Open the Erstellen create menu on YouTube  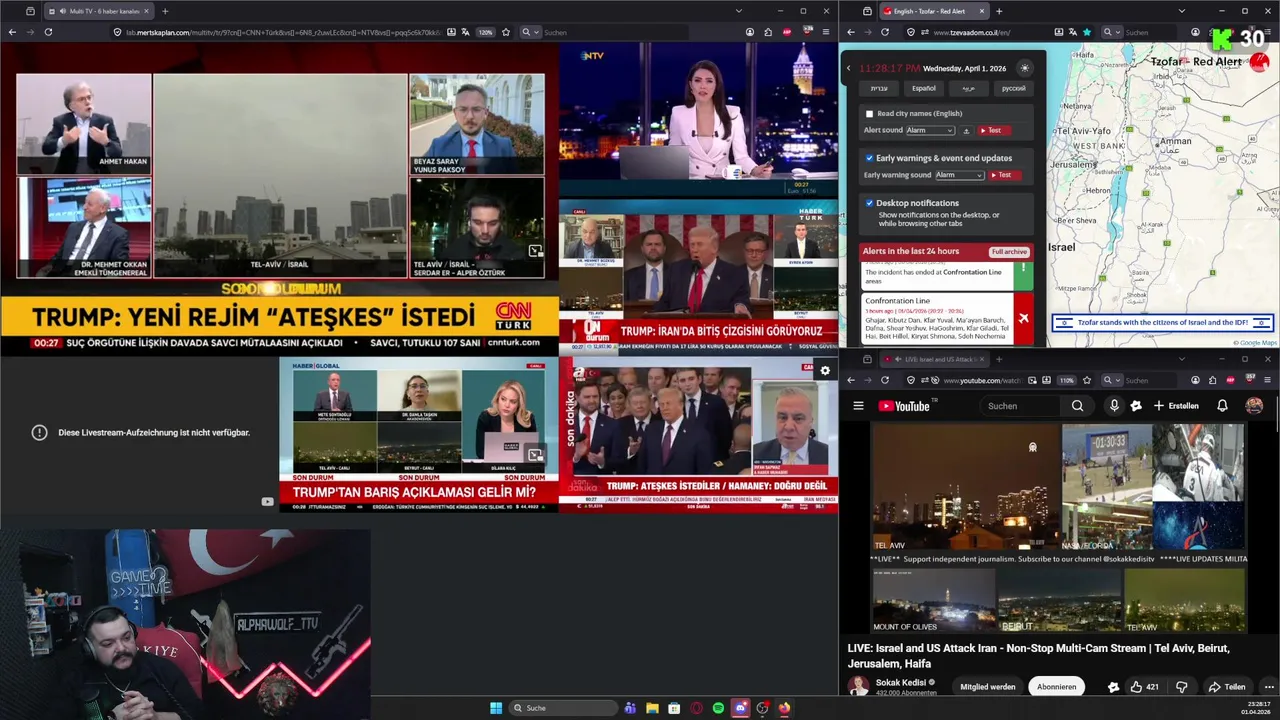tap(1176, 406)
